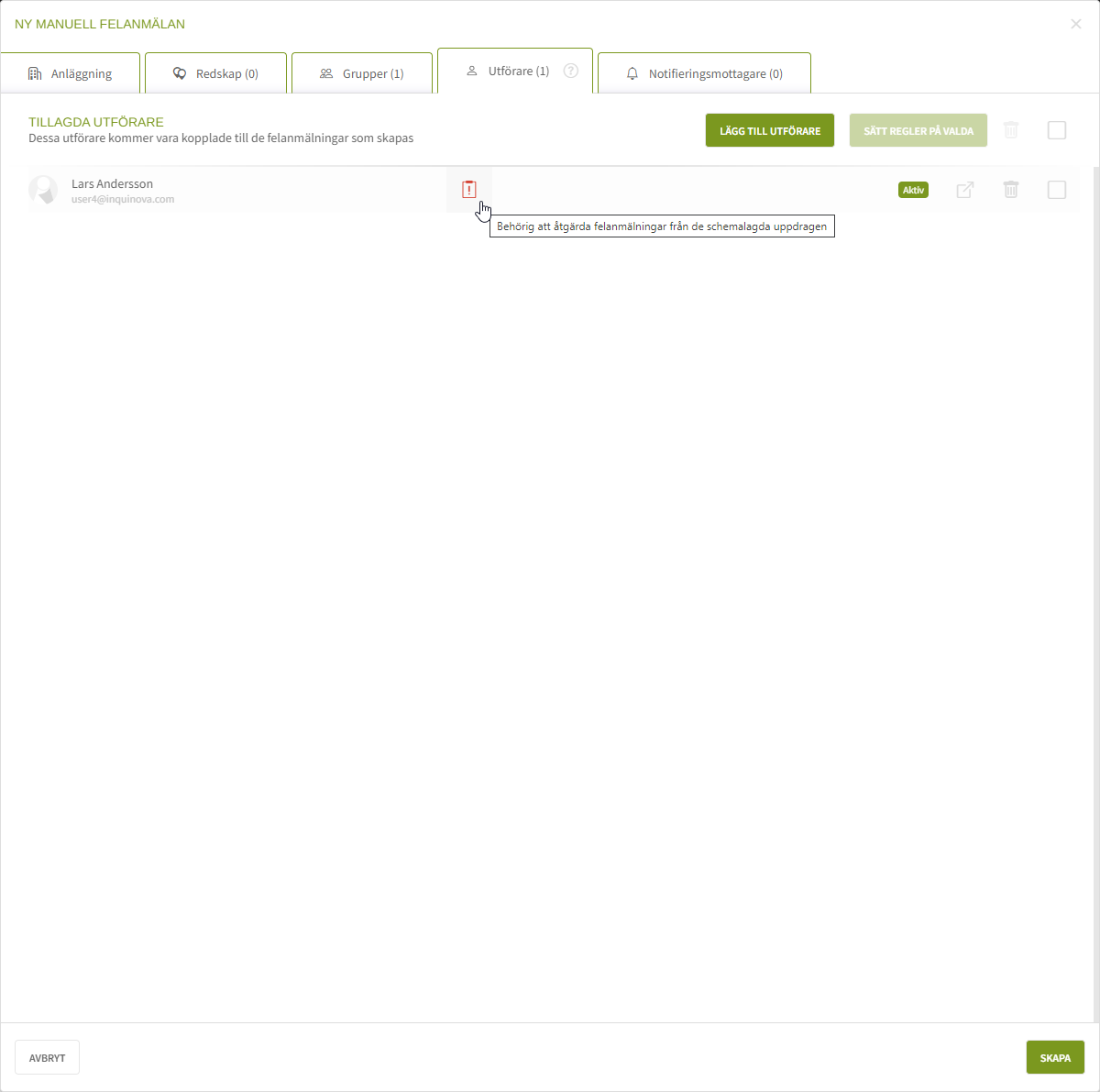Click the help question mark icon

(571, 71)
